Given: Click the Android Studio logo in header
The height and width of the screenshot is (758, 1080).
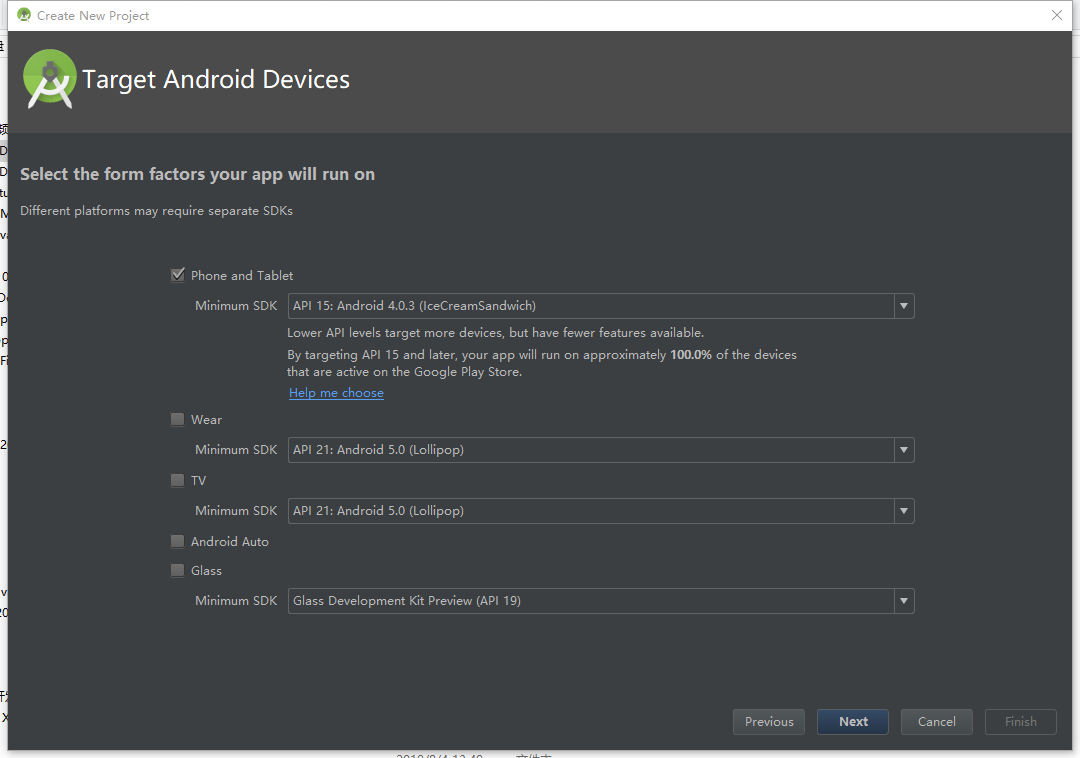Looking at the screenshot, I should [x=50, y=78].
